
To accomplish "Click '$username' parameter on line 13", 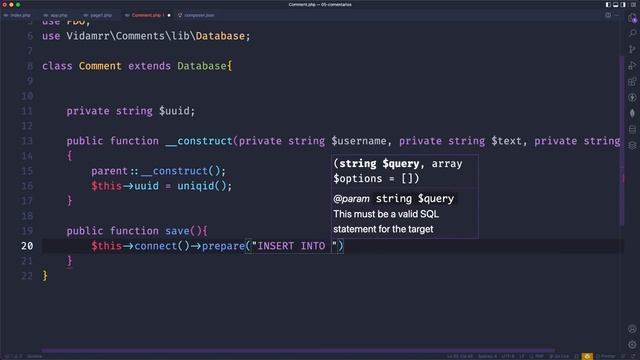I will pos(359,141).
